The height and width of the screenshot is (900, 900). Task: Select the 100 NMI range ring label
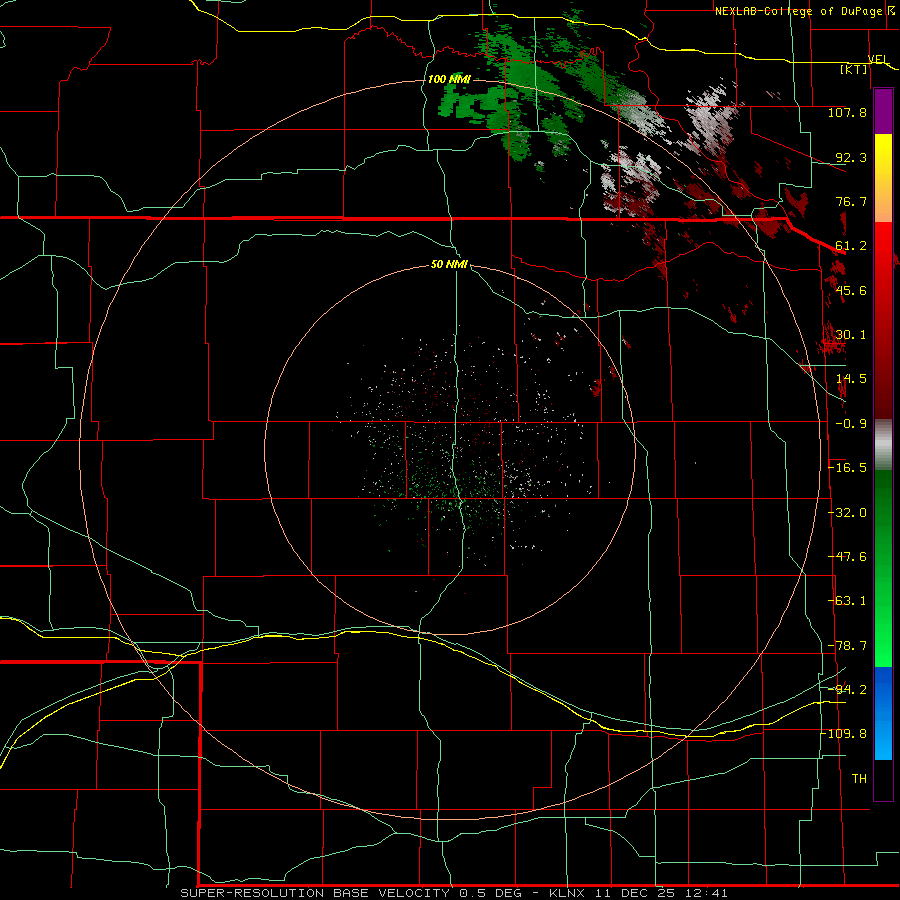(x=449, y=79)
